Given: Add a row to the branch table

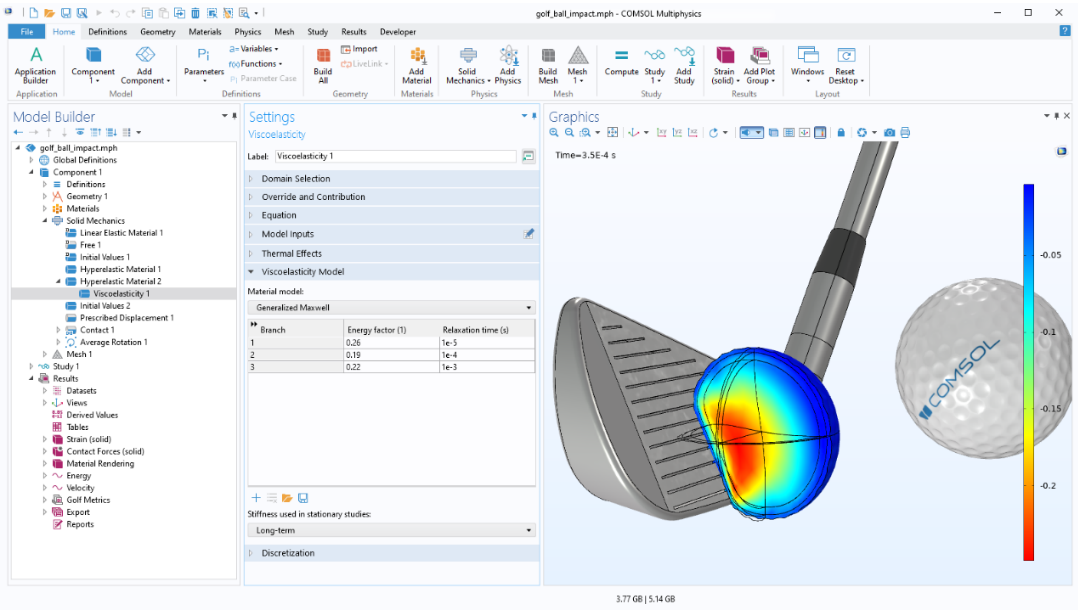Looking at the screenshot, I should pyautogui.click(x=256, y=498).
